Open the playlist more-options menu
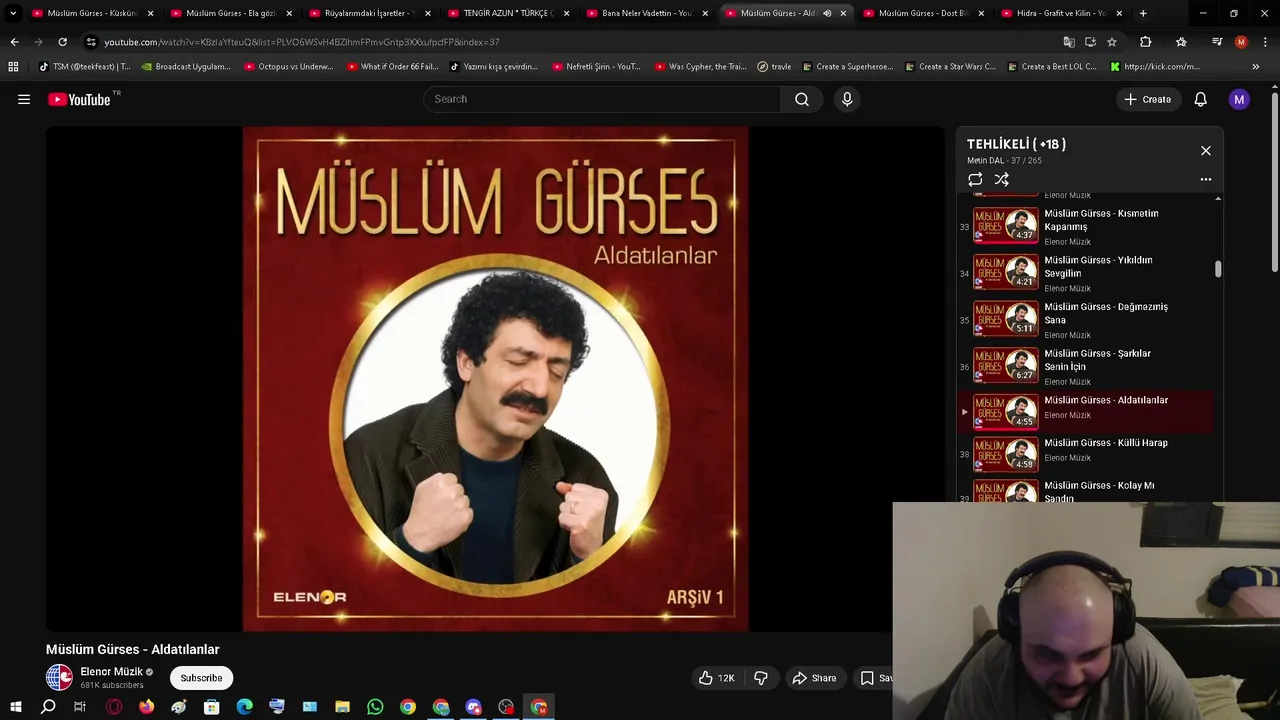 (1205, 180)
